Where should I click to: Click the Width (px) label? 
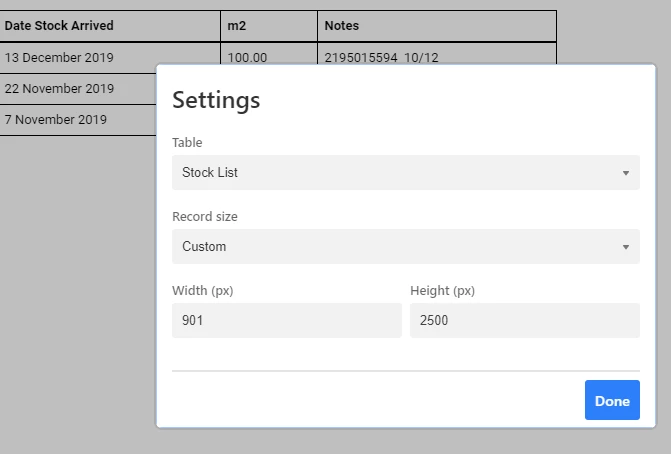pos(202,291)
